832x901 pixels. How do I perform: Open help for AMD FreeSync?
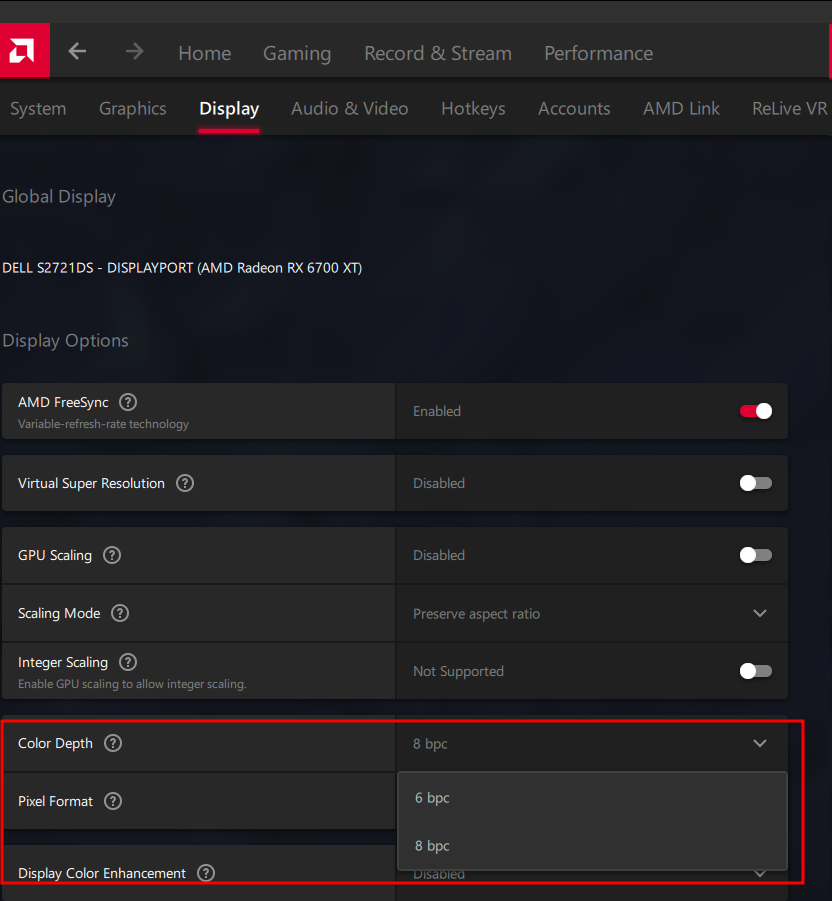pos(128,402)
